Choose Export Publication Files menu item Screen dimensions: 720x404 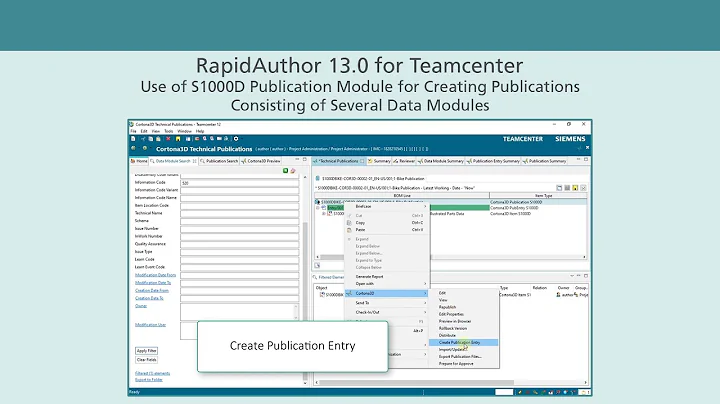click(x=463, y=357)
